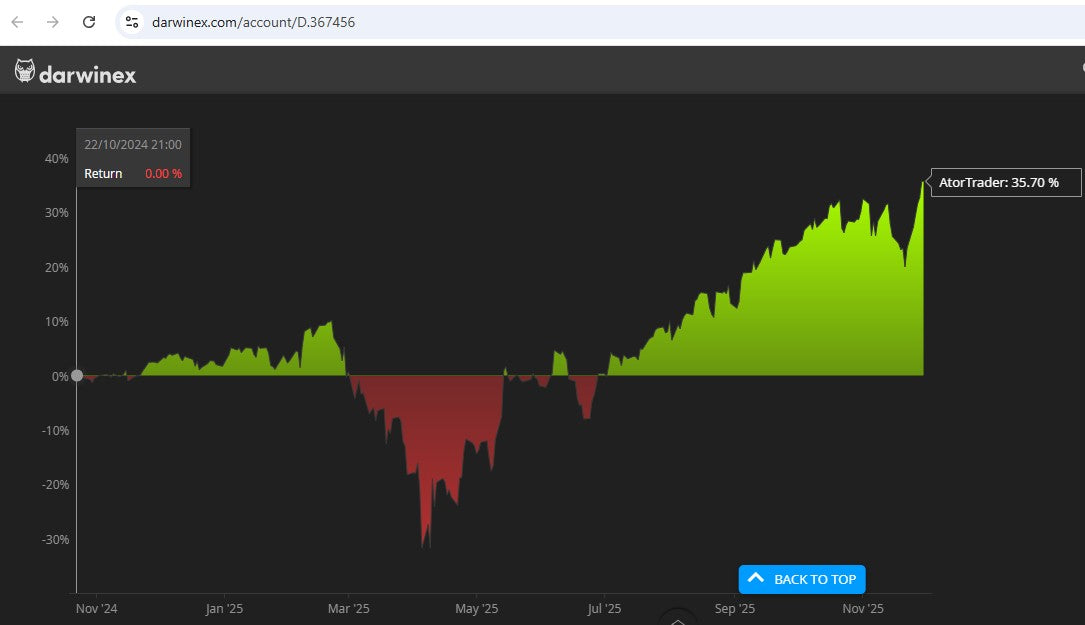This screenshot has width=1085, height=625.
Task: Click the darwinex wordmark in header
Action: [87, 74]
